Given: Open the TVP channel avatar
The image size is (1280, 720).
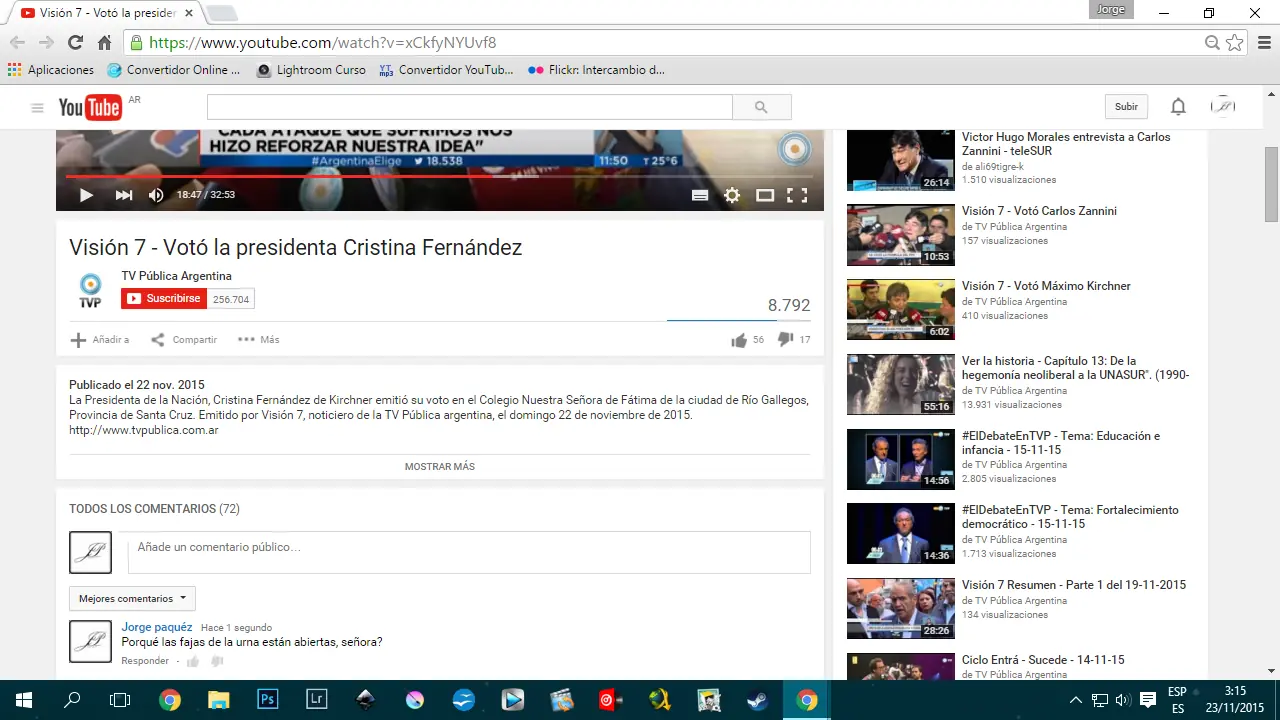Looking at the screenshot, I should 90,290.
